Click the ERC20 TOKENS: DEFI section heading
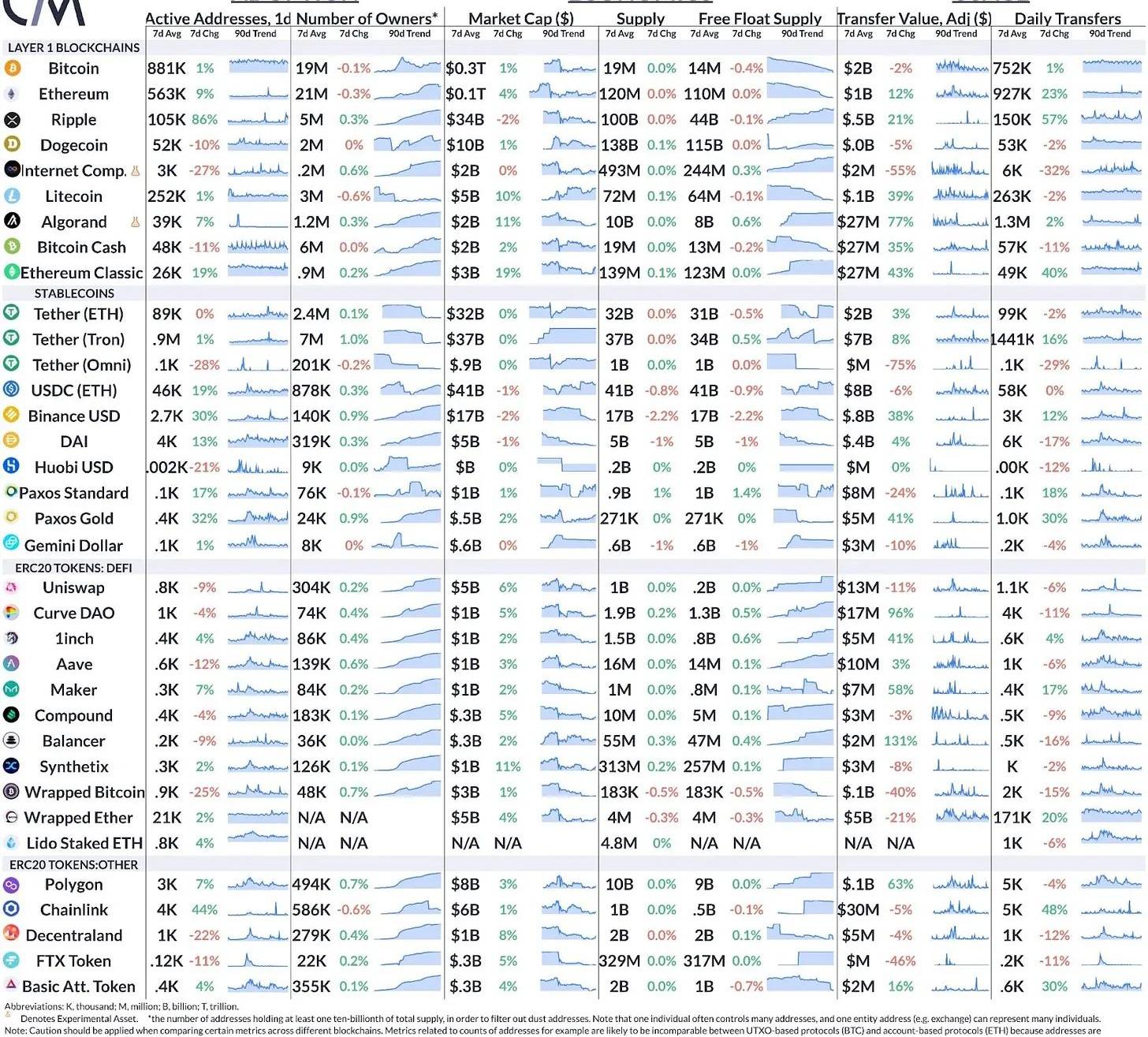 (x=73, y=568)
